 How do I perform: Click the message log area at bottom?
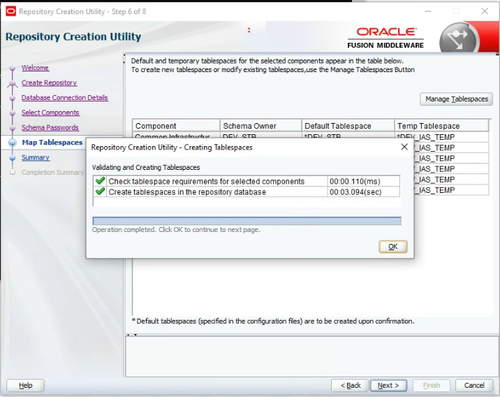tap(311, 356)
